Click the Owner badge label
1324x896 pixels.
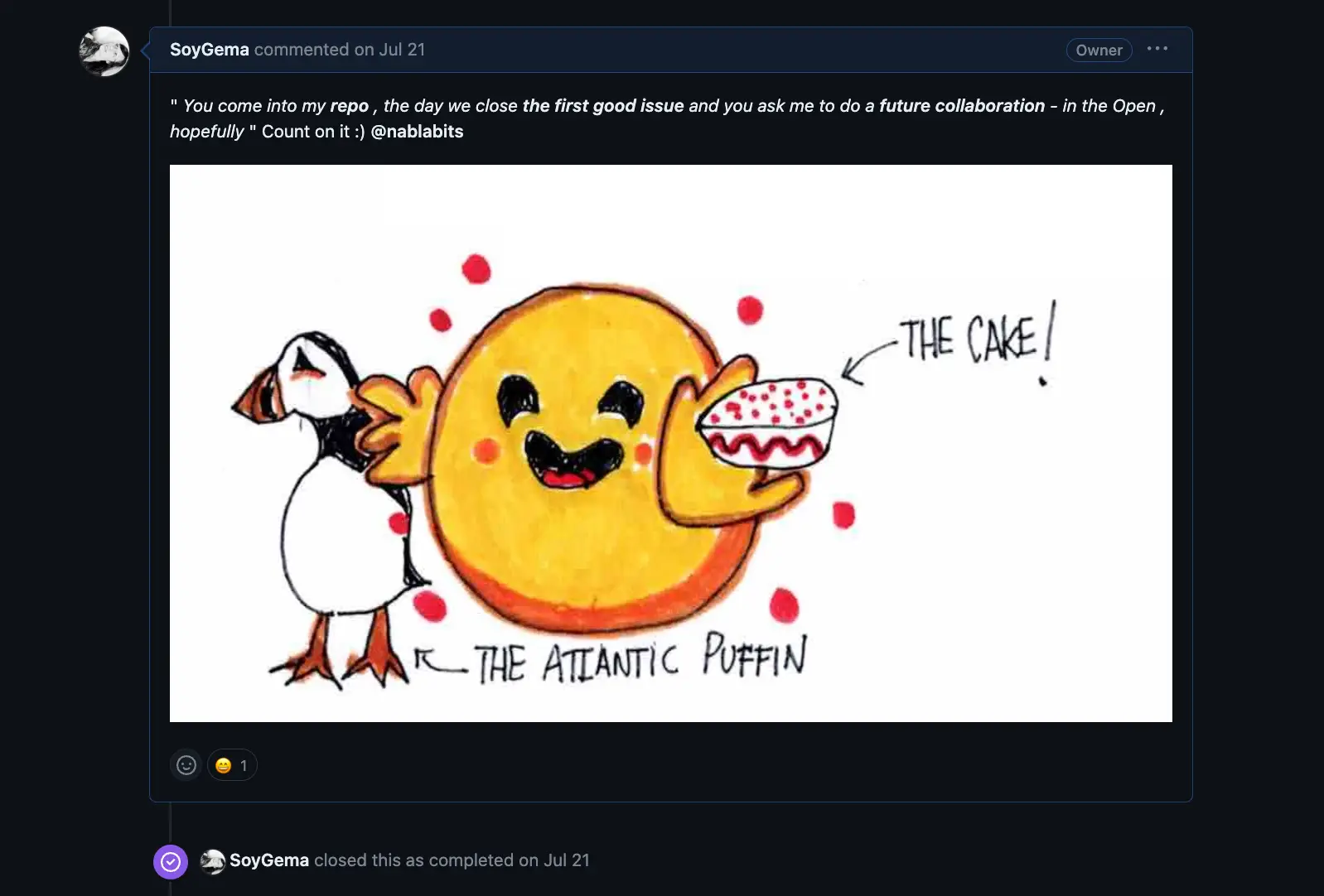pyautogui.click(x=1099, y=51)
